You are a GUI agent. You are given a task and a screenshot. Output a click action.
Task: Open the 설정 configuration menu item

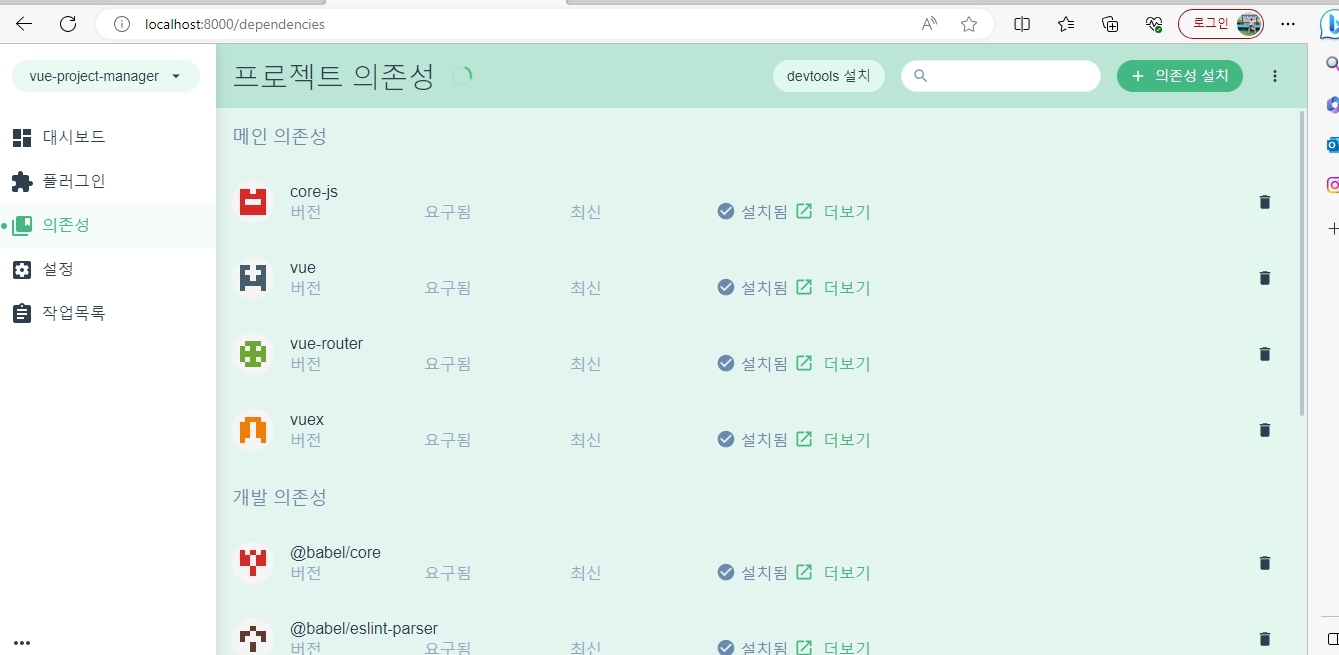(x=108, y=269)
